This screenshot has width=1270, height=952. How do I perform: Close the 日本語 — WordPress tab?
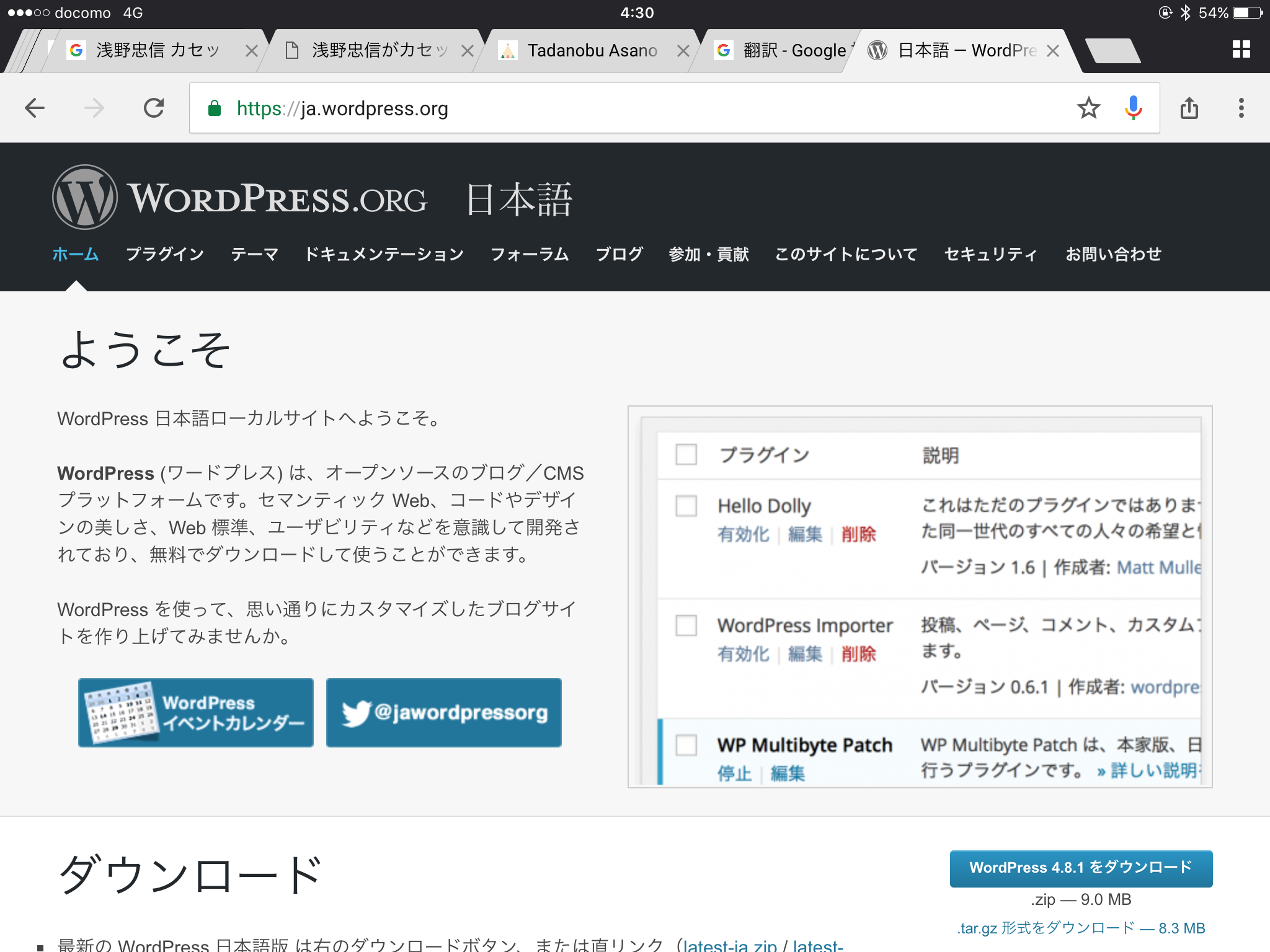[1052, 51]
